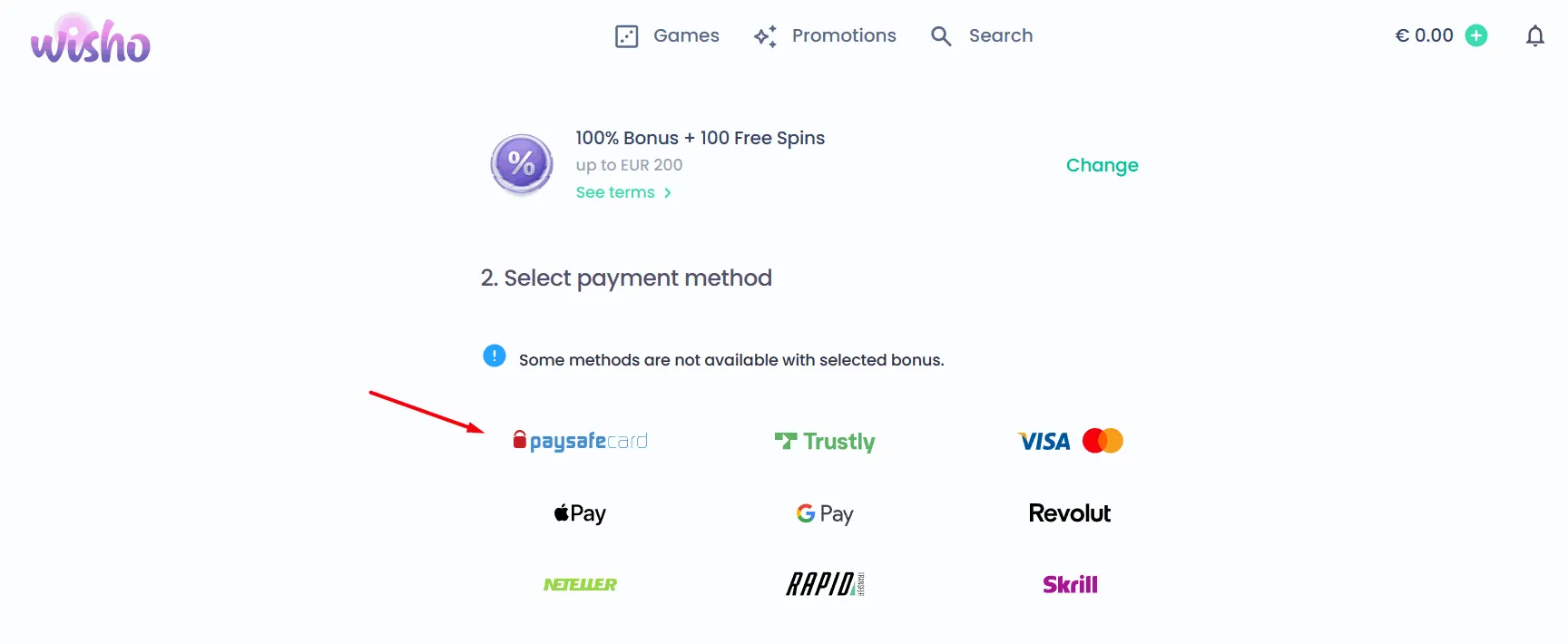1568x644 pixels.
Task: Open the Search function
Action: (x=982, y=35)
